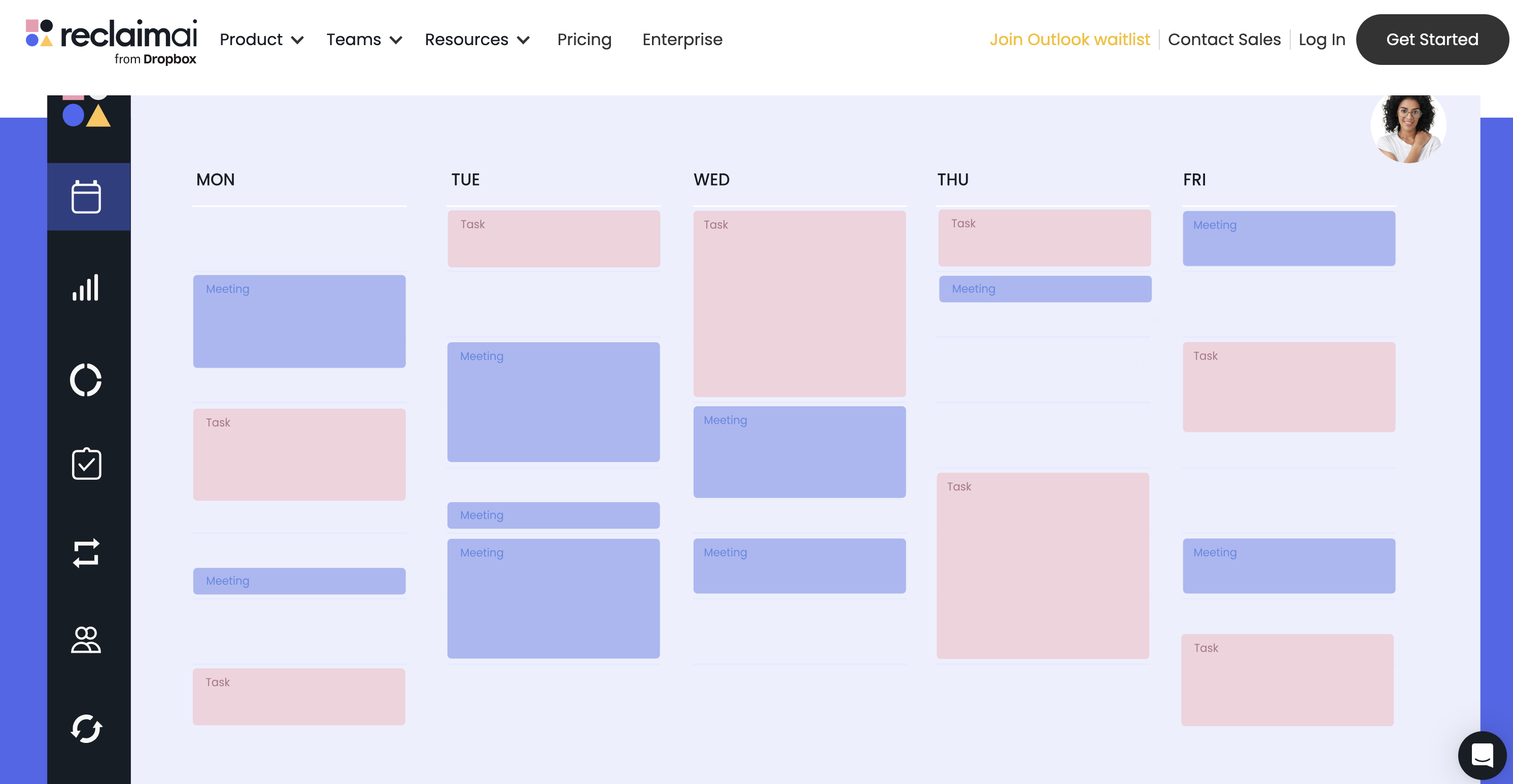The height and width of the screenshot is (784, 1513).
Task: Click the calendar icon in the sidebar
Action: pos(86,197)
